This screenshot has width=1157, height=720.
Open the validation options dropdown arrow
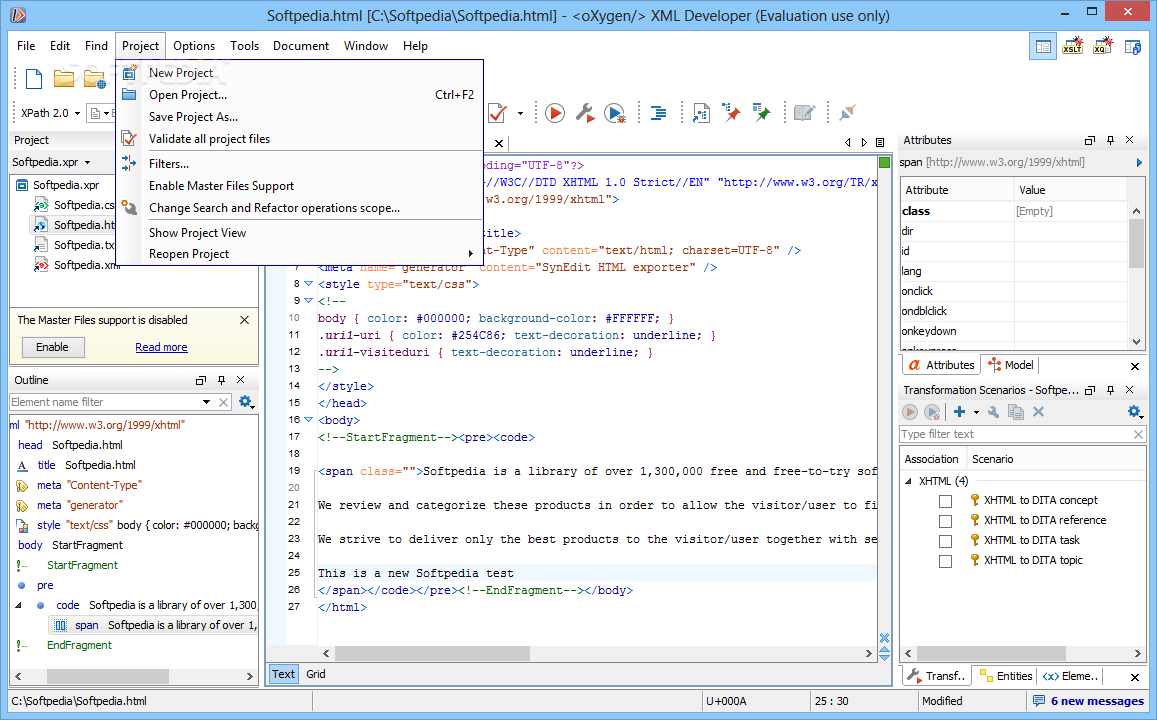pyautogui.click(x=520, y=114)
